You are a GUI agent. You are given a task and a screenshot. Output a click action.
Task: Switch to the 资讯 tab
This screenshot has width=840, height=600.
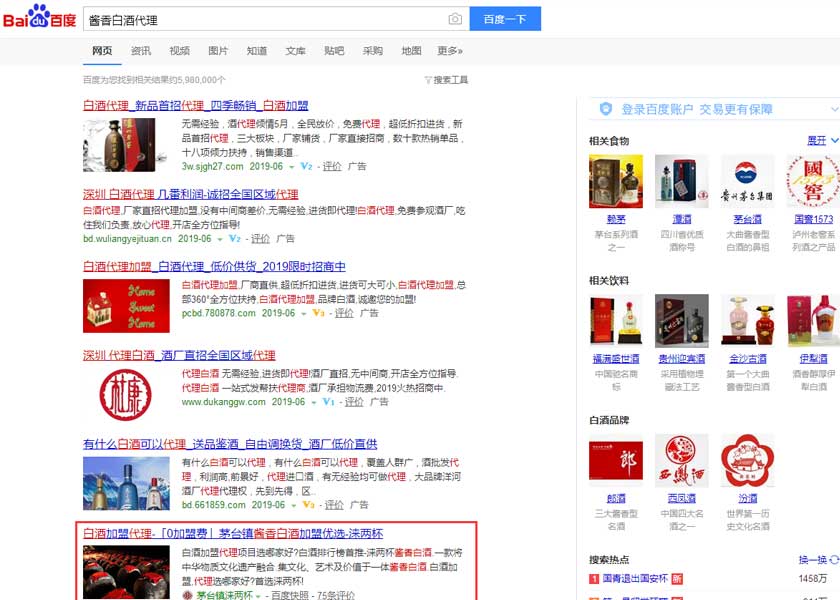tap(140, 51)
